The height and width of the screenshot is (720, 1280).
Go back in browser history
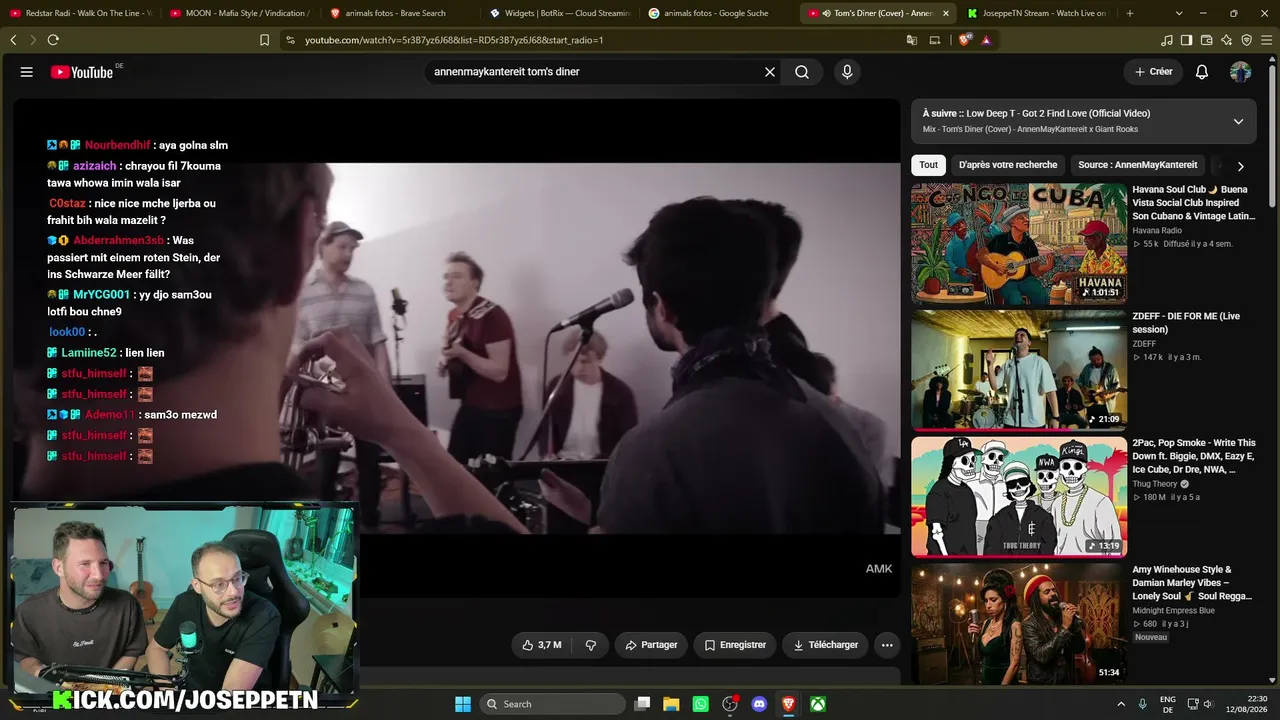tap(13, 40)
